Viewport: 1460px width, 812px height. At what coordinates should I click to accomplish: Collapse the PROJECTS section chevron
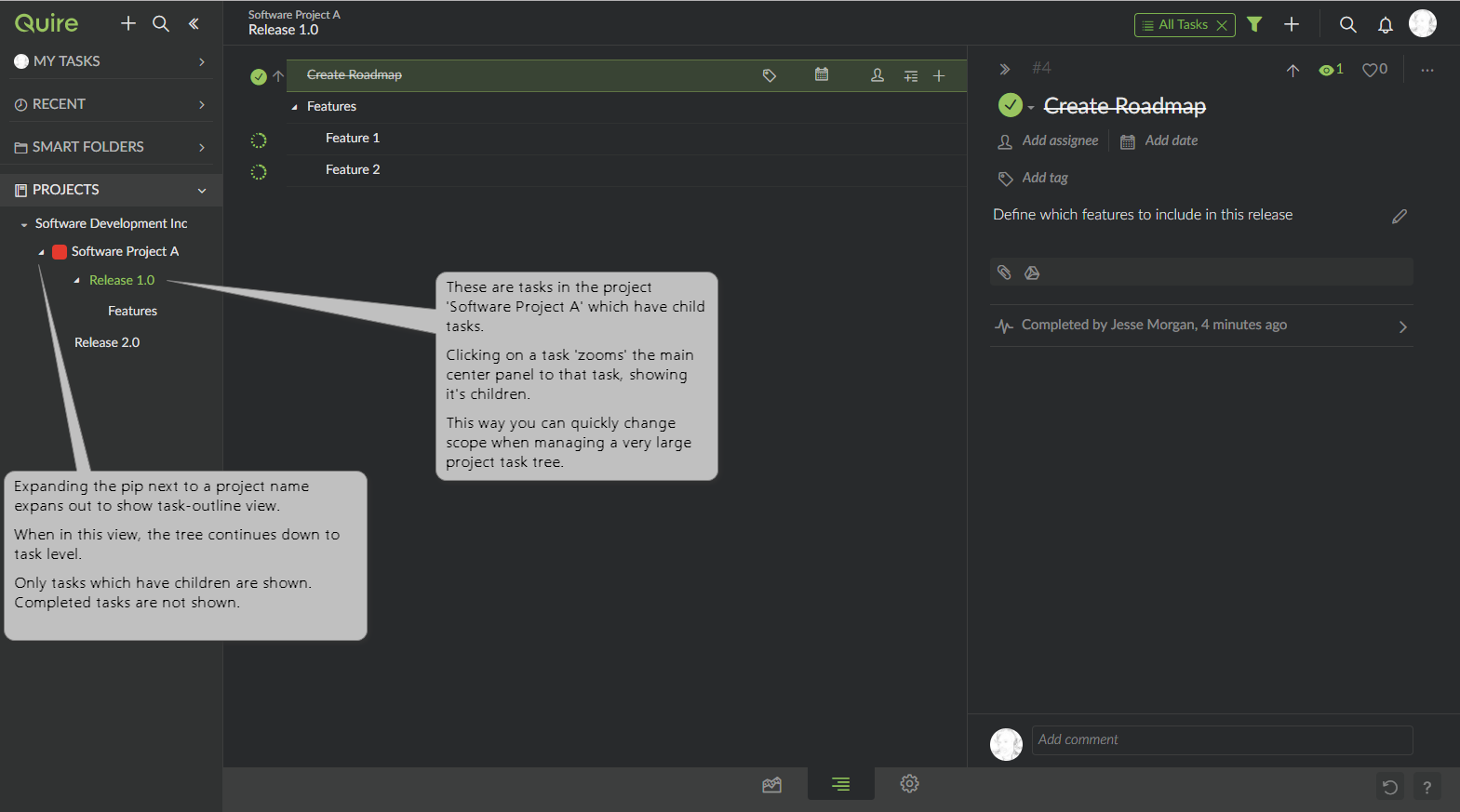pyautogui.click(x=202, y=190)
